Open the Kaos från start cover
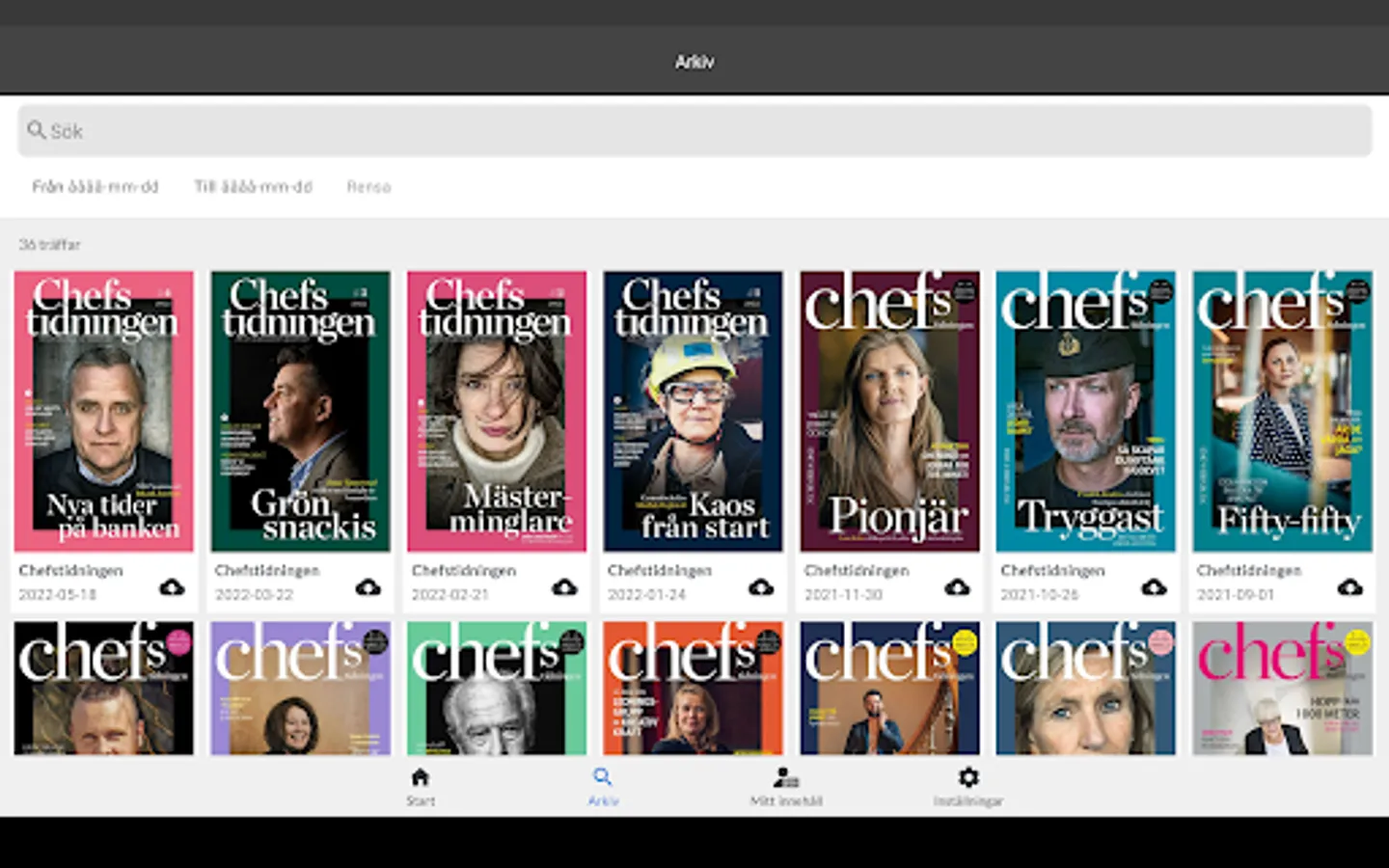The image size is (1389, 868). tap(694, 411)
